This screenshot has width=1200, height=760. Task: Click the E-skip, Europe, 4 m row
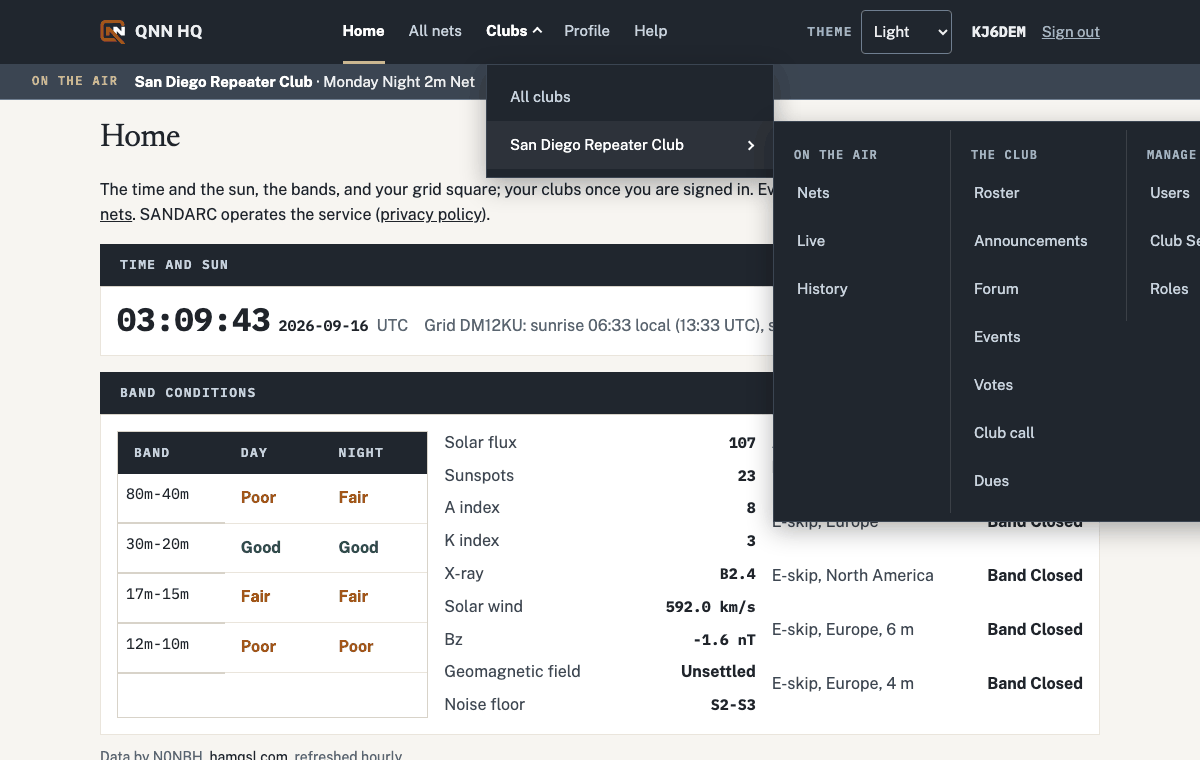[927, 684]
